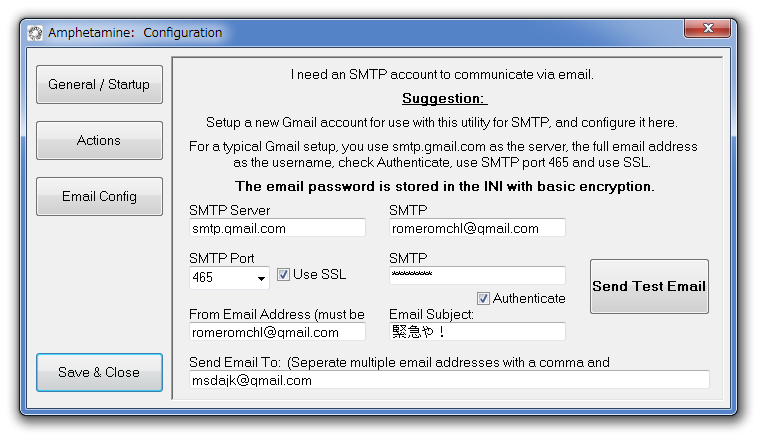Toggle the Use SSL checkbox
Screen dimensions: 757x439
(283, 275)
